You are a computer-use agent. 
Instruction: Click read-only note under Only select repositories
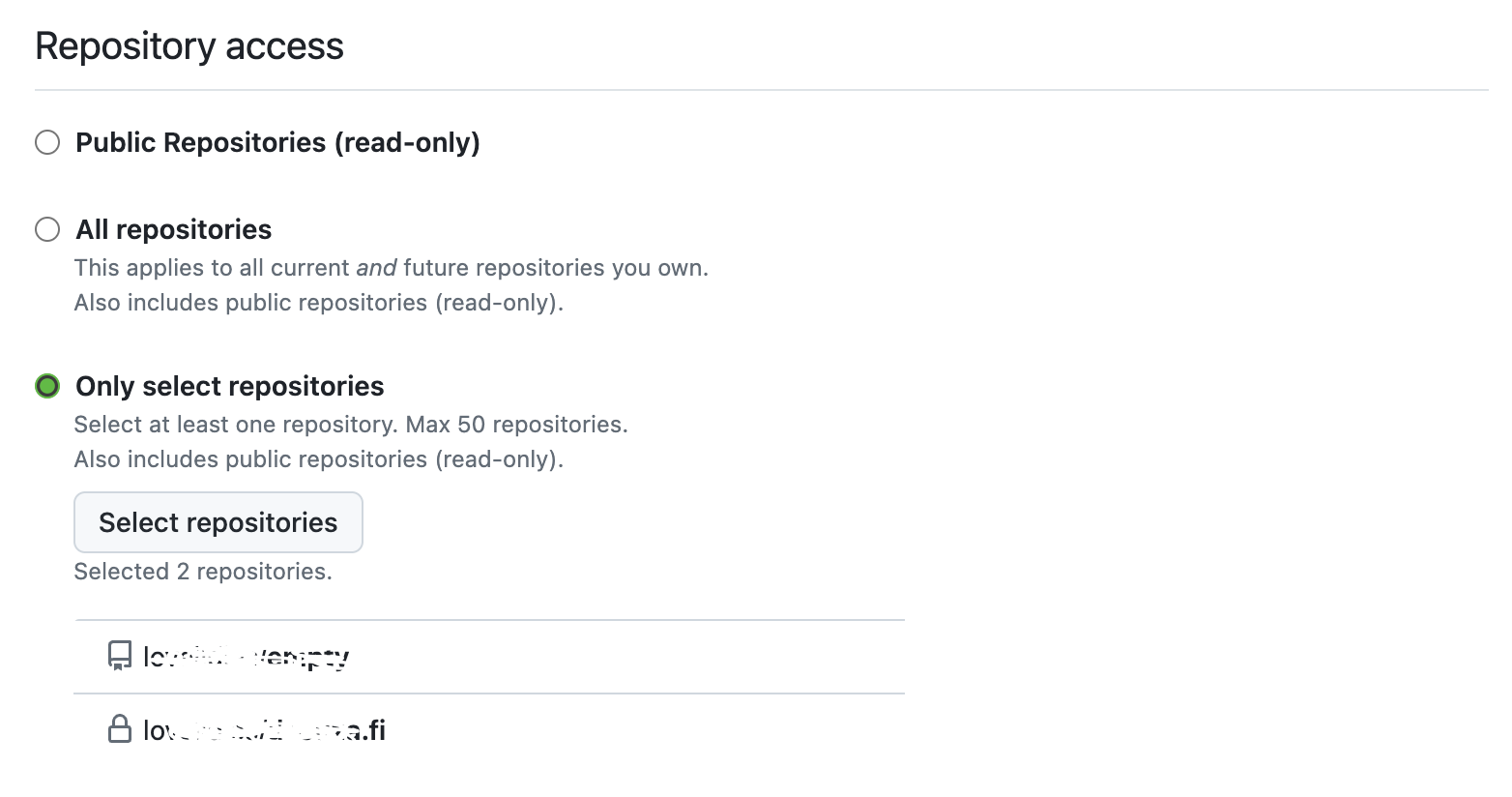click(x=318, y=459)
